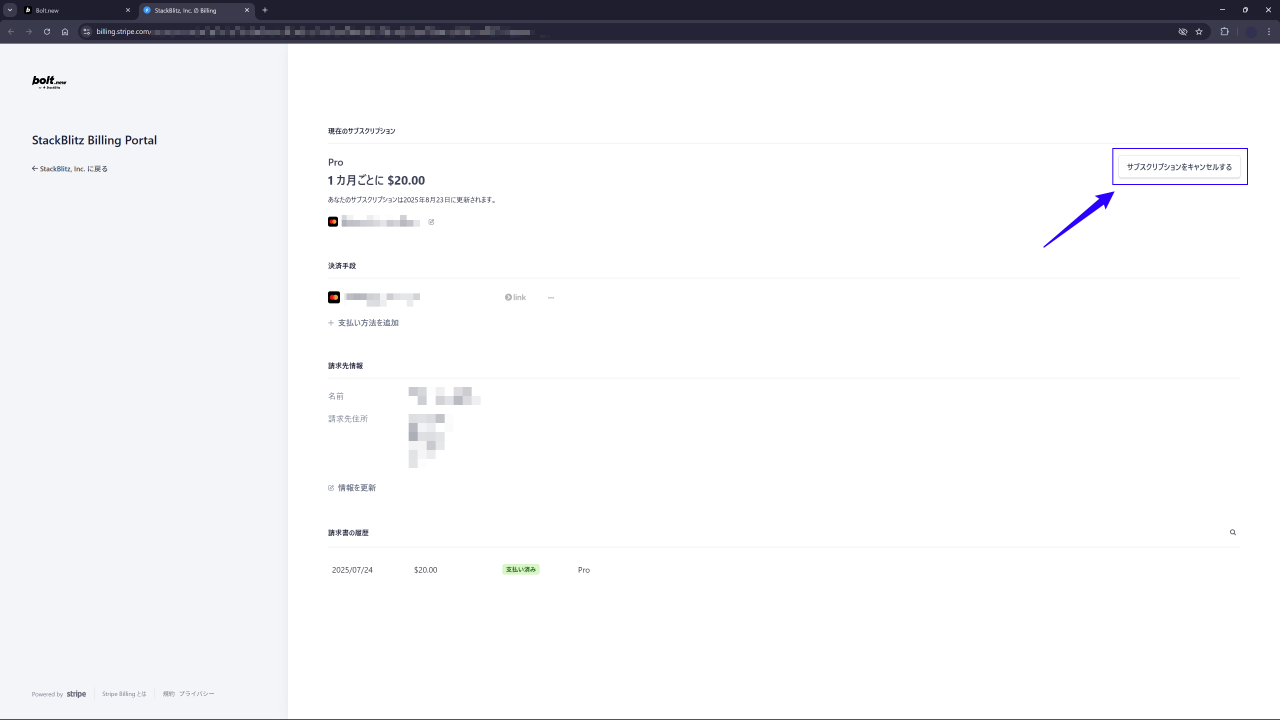The image size is (1280, 720).
Task: Click the 請求書の履歴 section heading
Action: [x=348, y=533]
